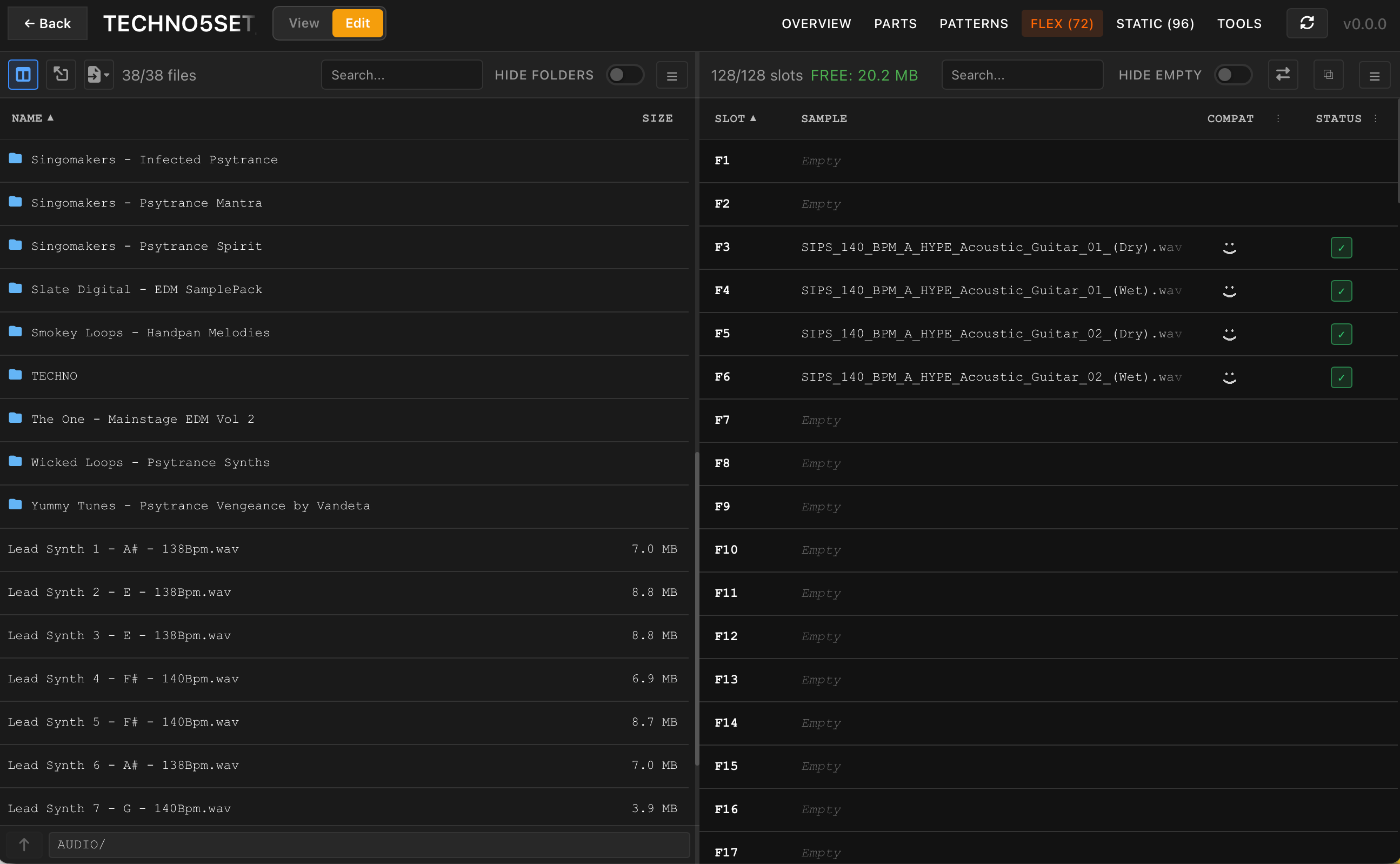Open the PATTERNS tab
This screenshot has height=864, width=1400.
[974, 23]
